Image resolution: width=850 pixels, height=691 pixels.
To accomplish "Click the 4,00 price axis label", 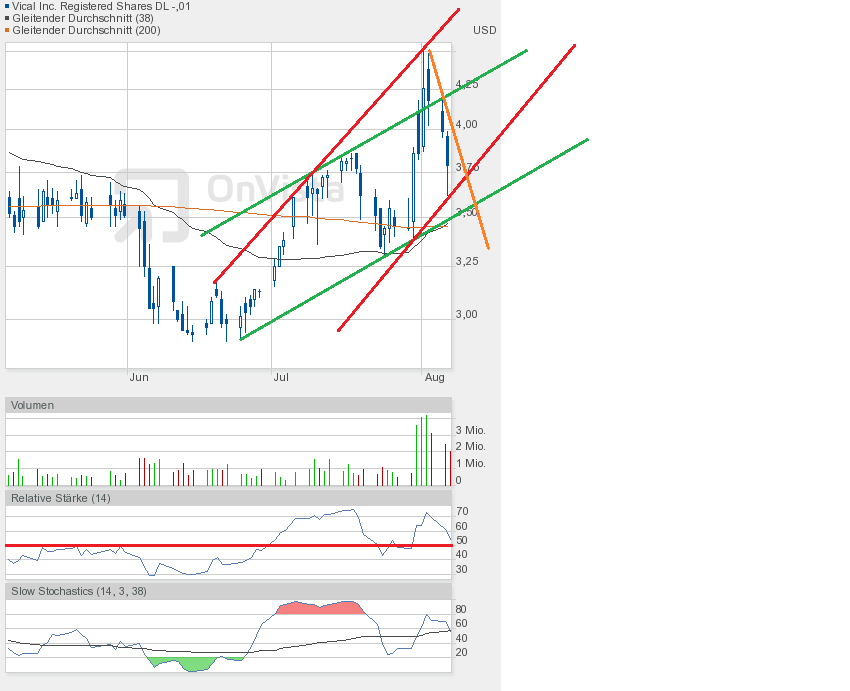I will tap(466, 124).
